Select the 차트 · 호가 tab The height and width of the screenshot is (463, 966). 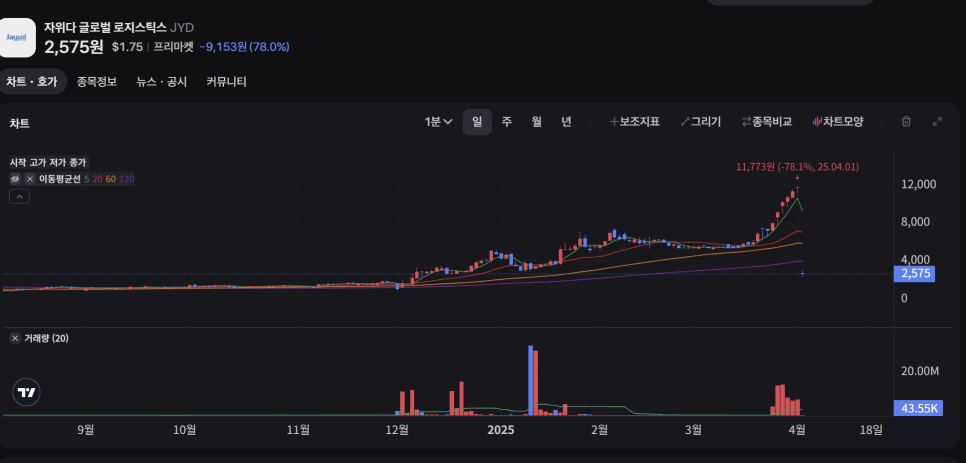pyautogui.click(x=32, y=81)
